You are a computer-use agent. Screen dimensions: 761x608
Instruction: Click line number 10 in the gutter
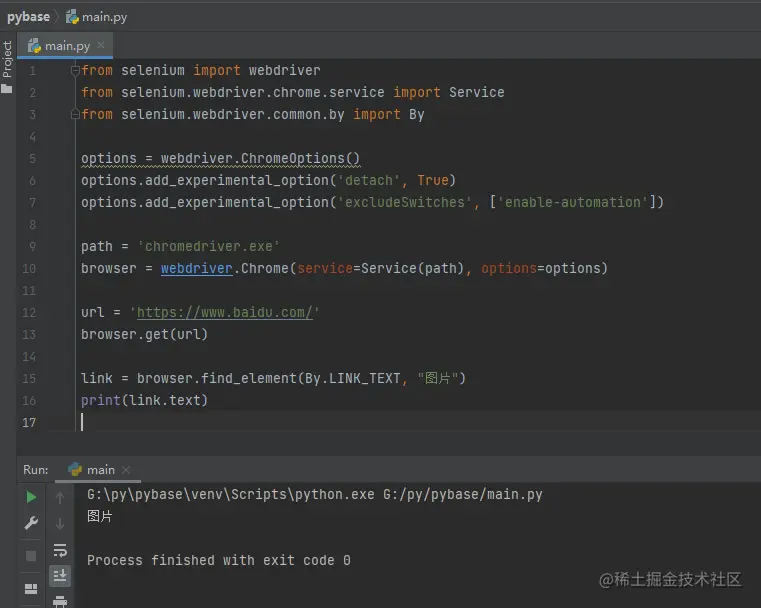click(29, 269)
